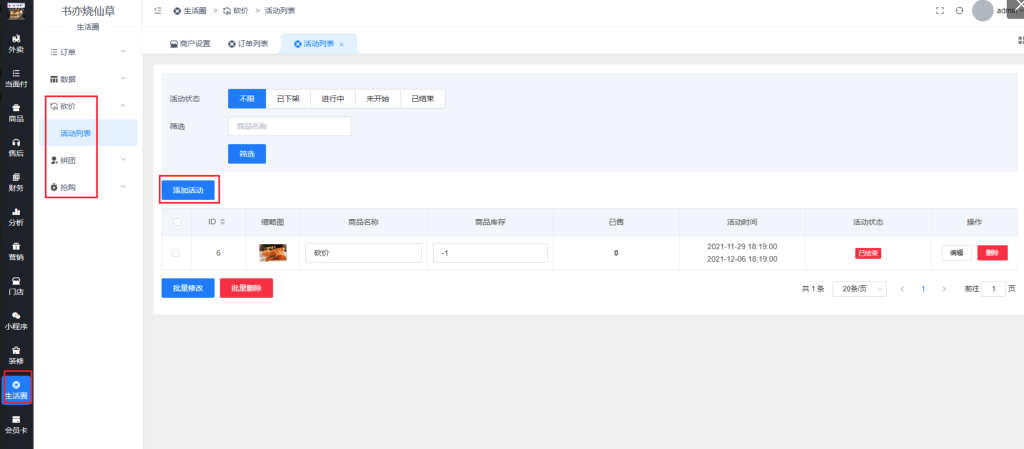The image size is (1024, 449).
Task: Click the refresh icon in top bar
Action: pyautogui.click(x=959, y=10)
